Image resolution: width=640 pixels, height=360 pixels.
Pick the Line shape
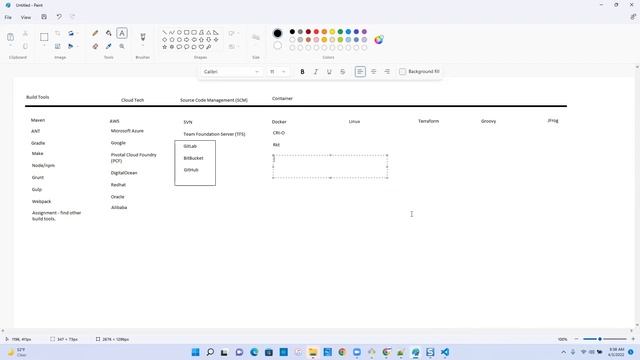coord(164,32)
